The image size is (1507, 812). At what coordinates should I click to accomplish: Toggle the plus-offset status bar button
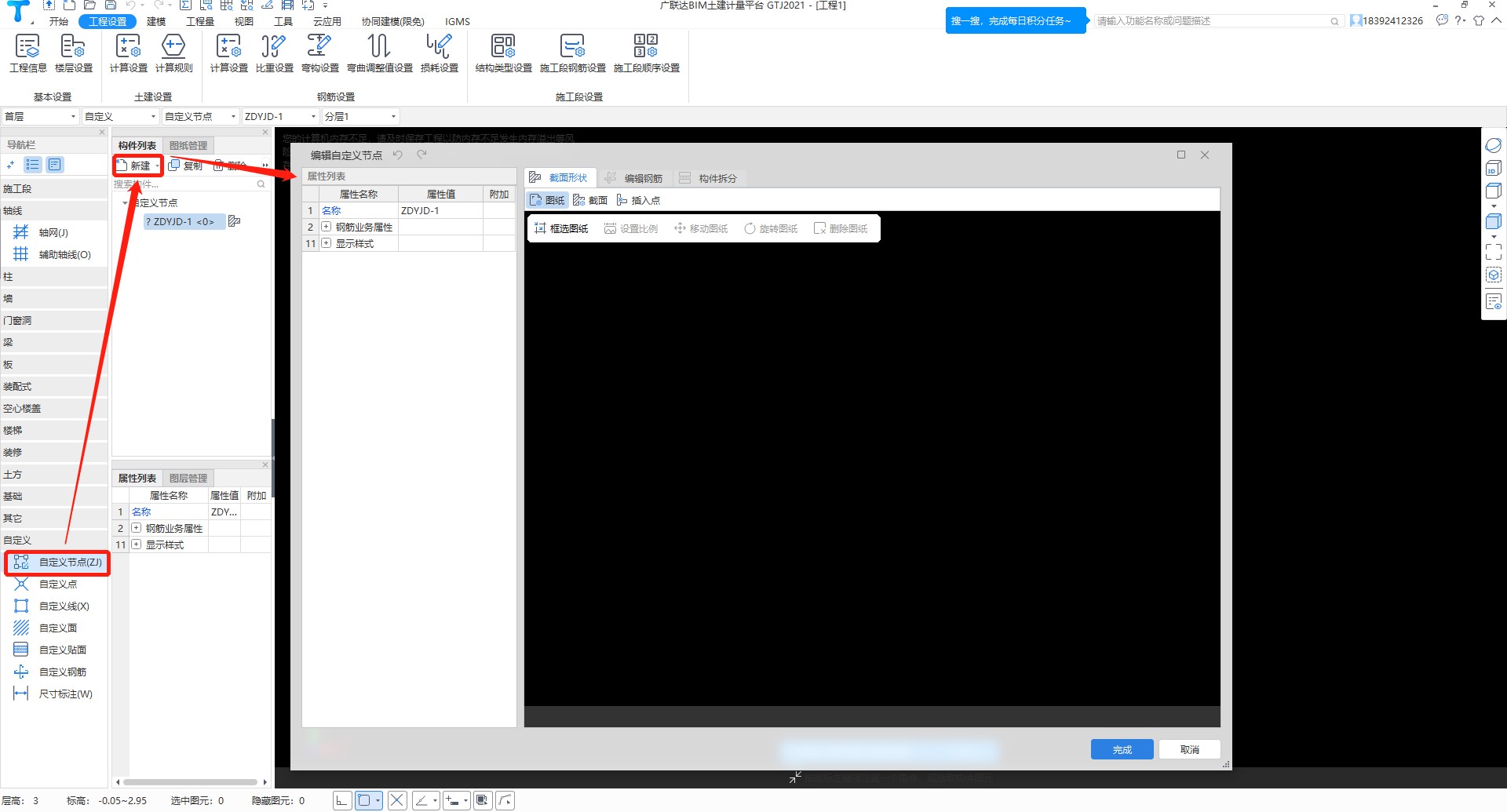point(452,800)
